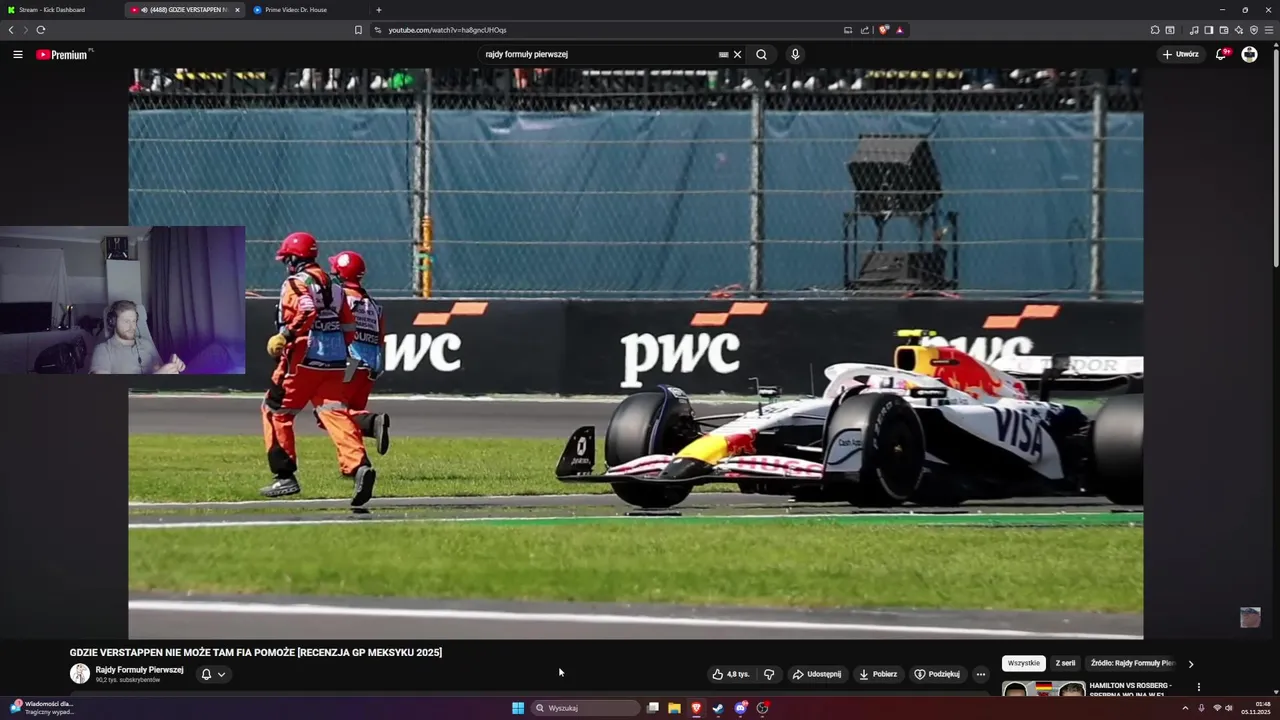This screenshot has width=1280, height=720.
Task: Select Źródło: Rajdy Formuły Pierwszej chip
Action: [x=1132, y=663]
